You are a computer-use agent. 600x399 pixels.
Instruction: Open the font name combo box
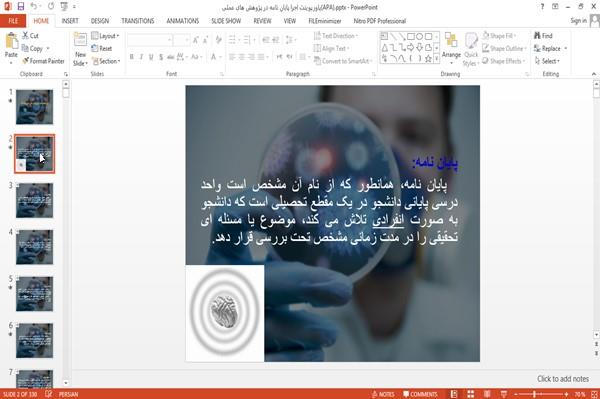tap(149, 40)
